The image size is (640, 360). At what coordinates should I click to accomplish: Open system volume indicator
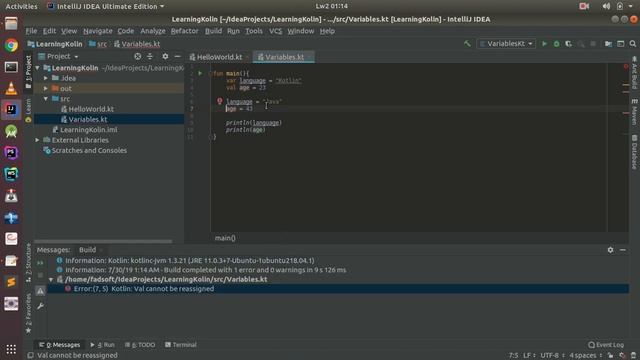(606, 6)
